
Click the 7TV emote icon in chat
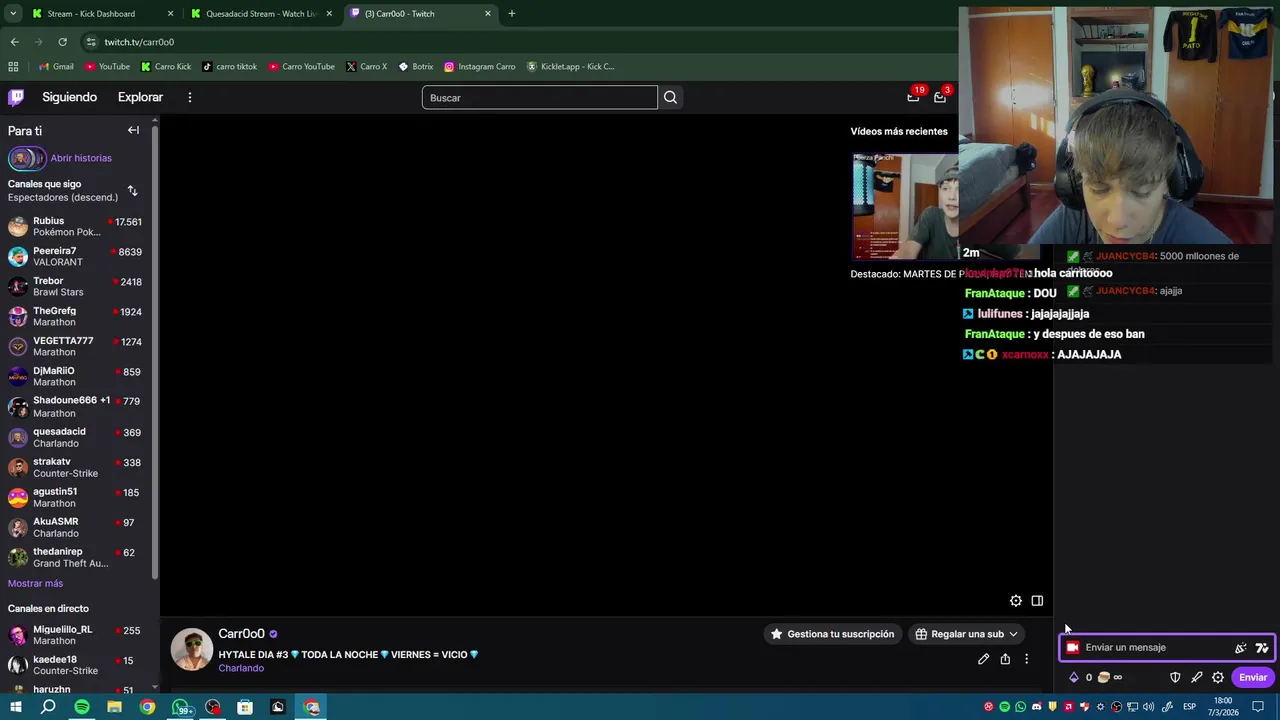pyautogui.click(x=1262, y=647)
